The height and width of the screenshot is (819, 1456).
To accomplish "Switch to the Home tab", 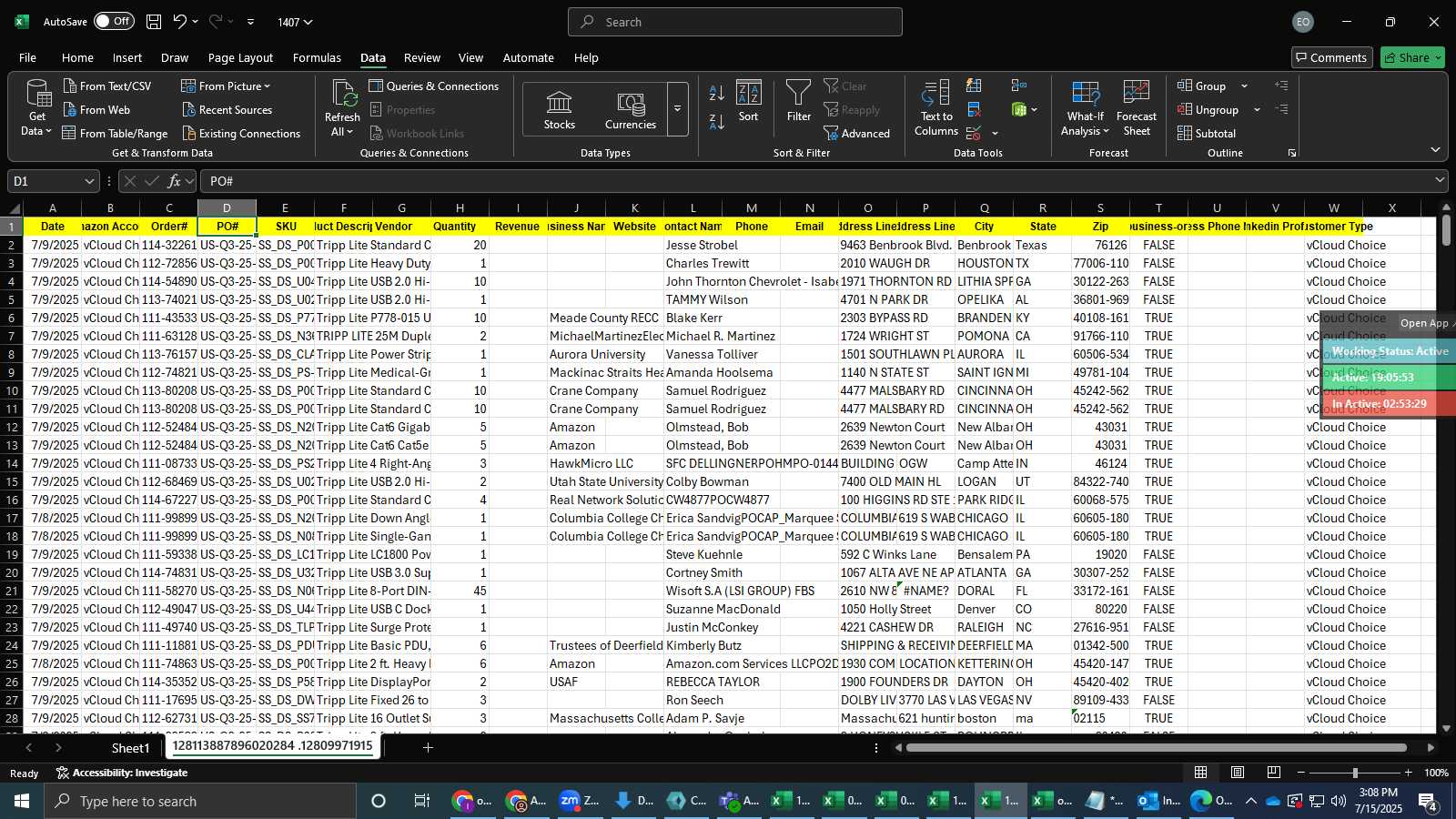I will click(77, 57).
